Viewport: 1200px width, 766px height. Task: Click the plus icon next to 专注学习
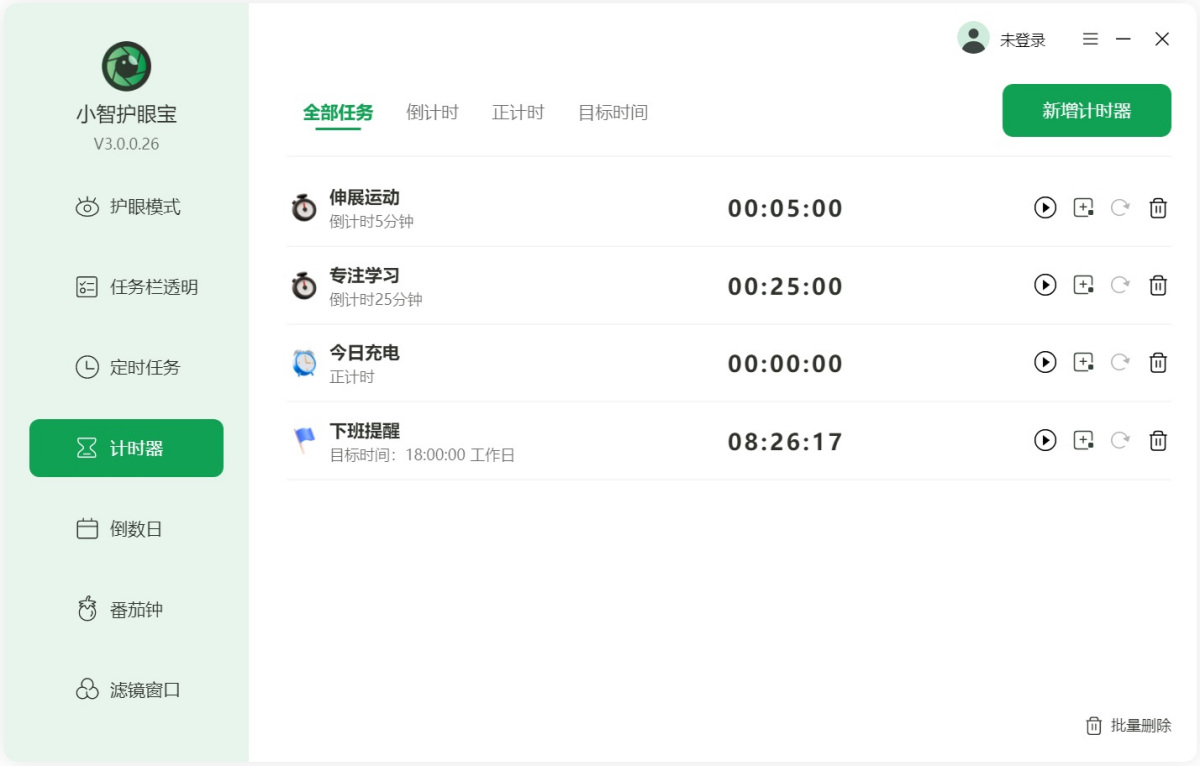tap(1083, 285)
